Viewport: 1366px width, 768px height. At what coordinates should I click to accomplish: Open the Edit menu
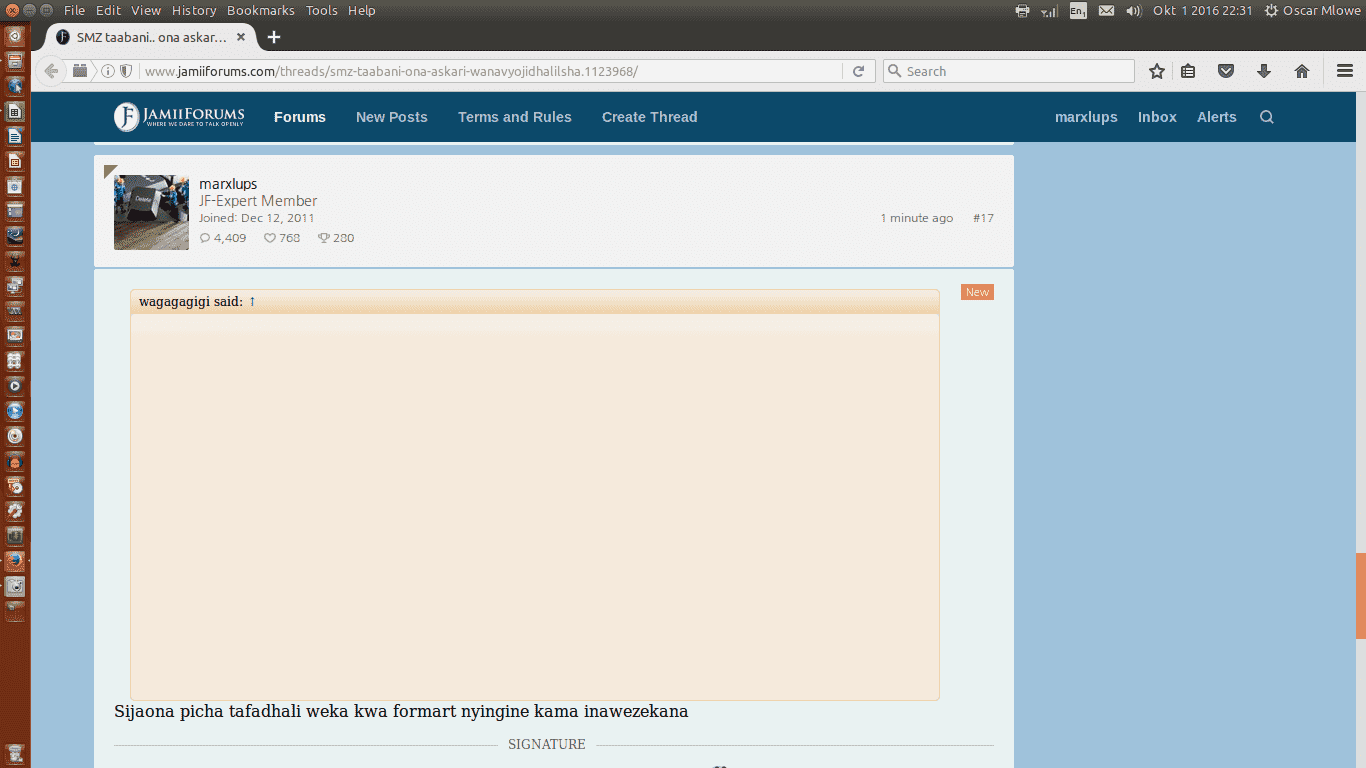pyautogui.click(x=108, y=10)
